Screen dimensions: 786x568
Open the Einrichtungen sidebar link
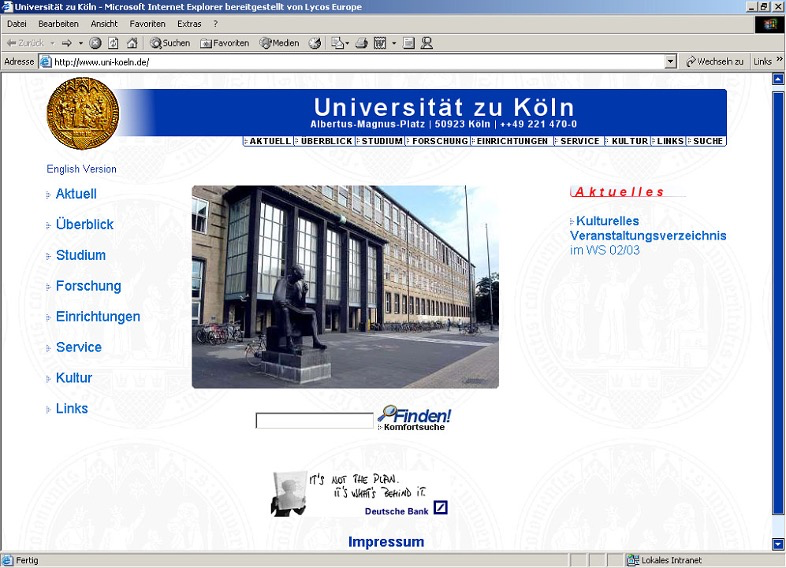(98, 317)
